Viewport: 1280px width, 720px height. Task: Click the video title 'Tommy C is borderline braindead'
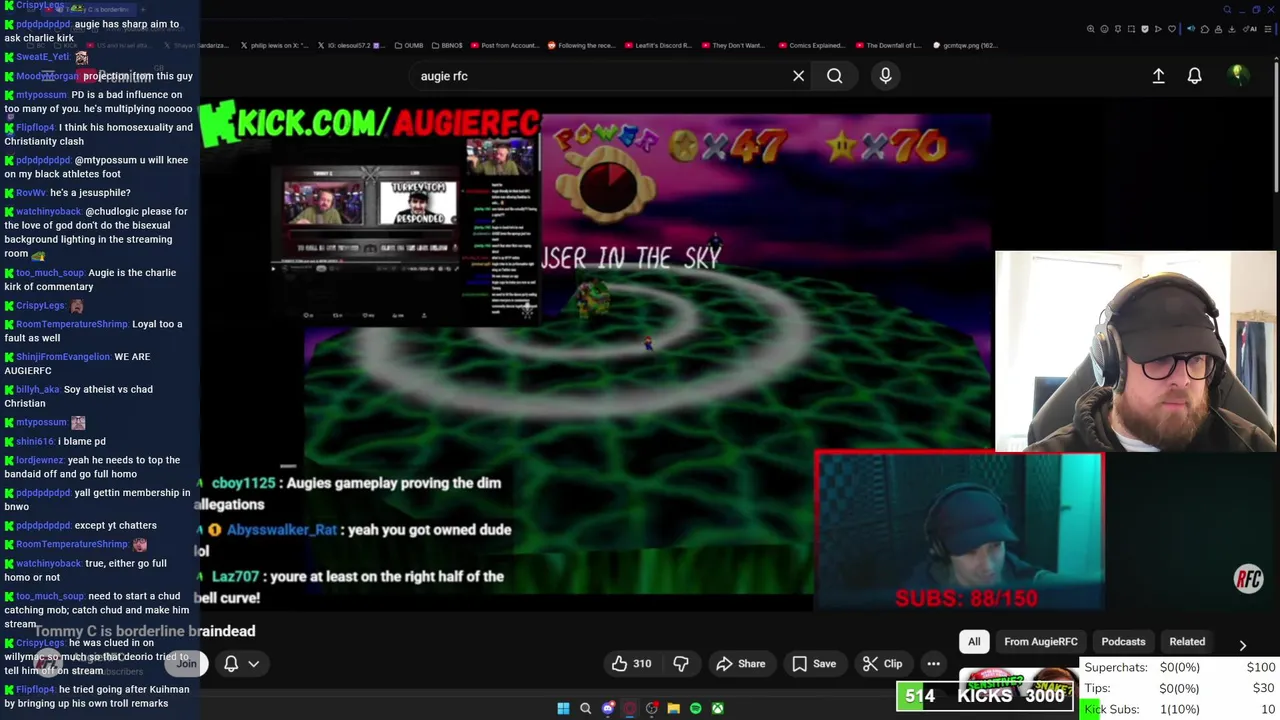tap(144, 631)
